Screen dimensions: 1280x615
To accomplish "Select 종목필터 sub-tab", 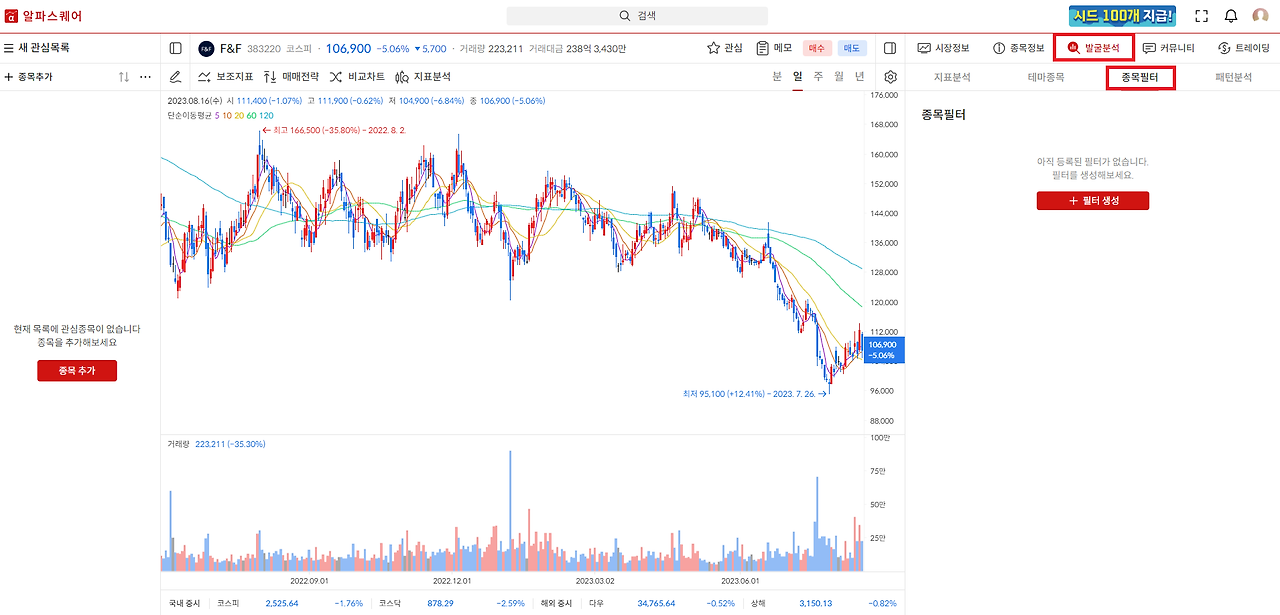I will point(1140,77).
